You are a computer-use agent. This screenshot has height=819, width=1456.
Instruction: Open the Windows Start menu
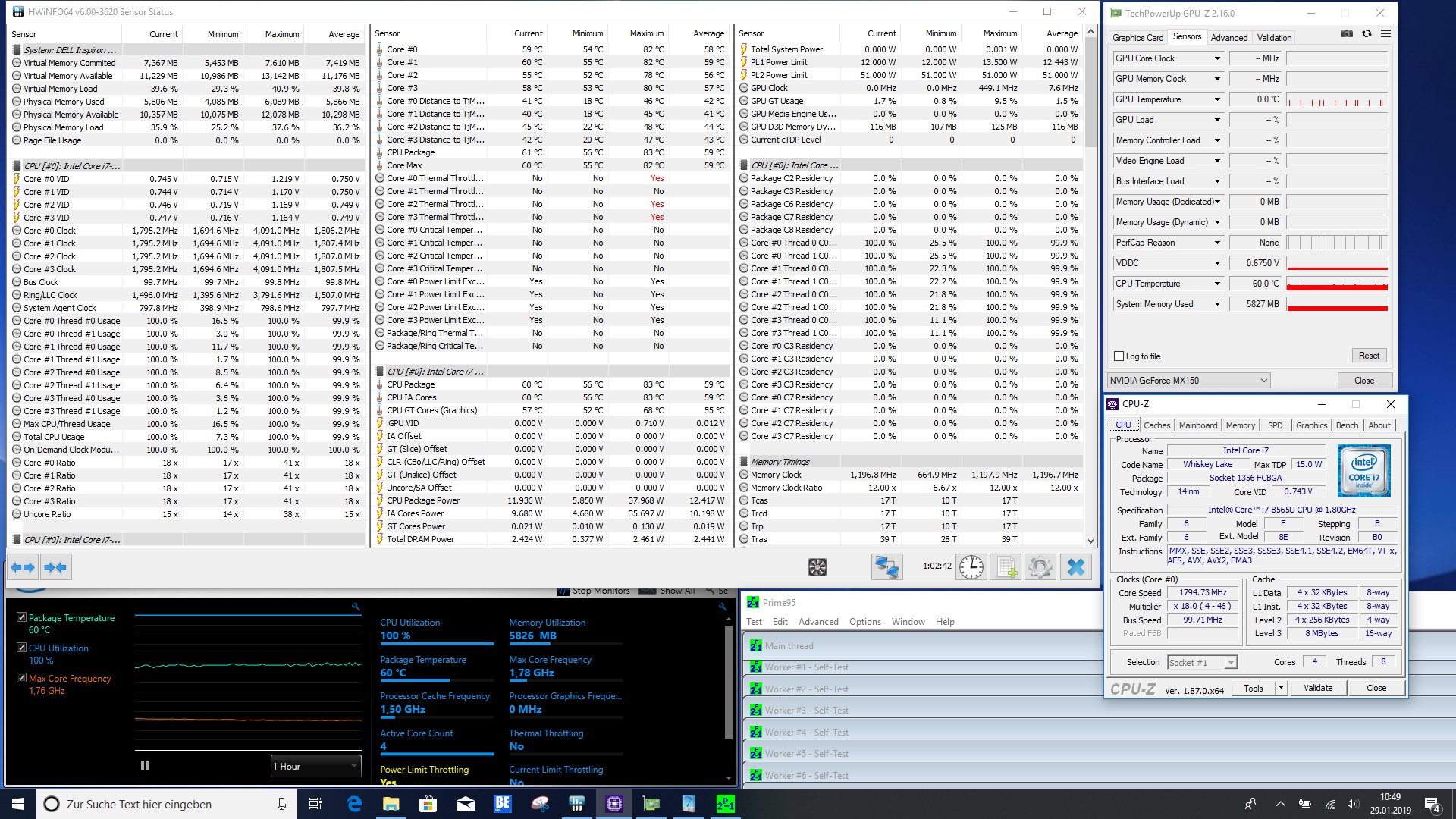(18, 804)
